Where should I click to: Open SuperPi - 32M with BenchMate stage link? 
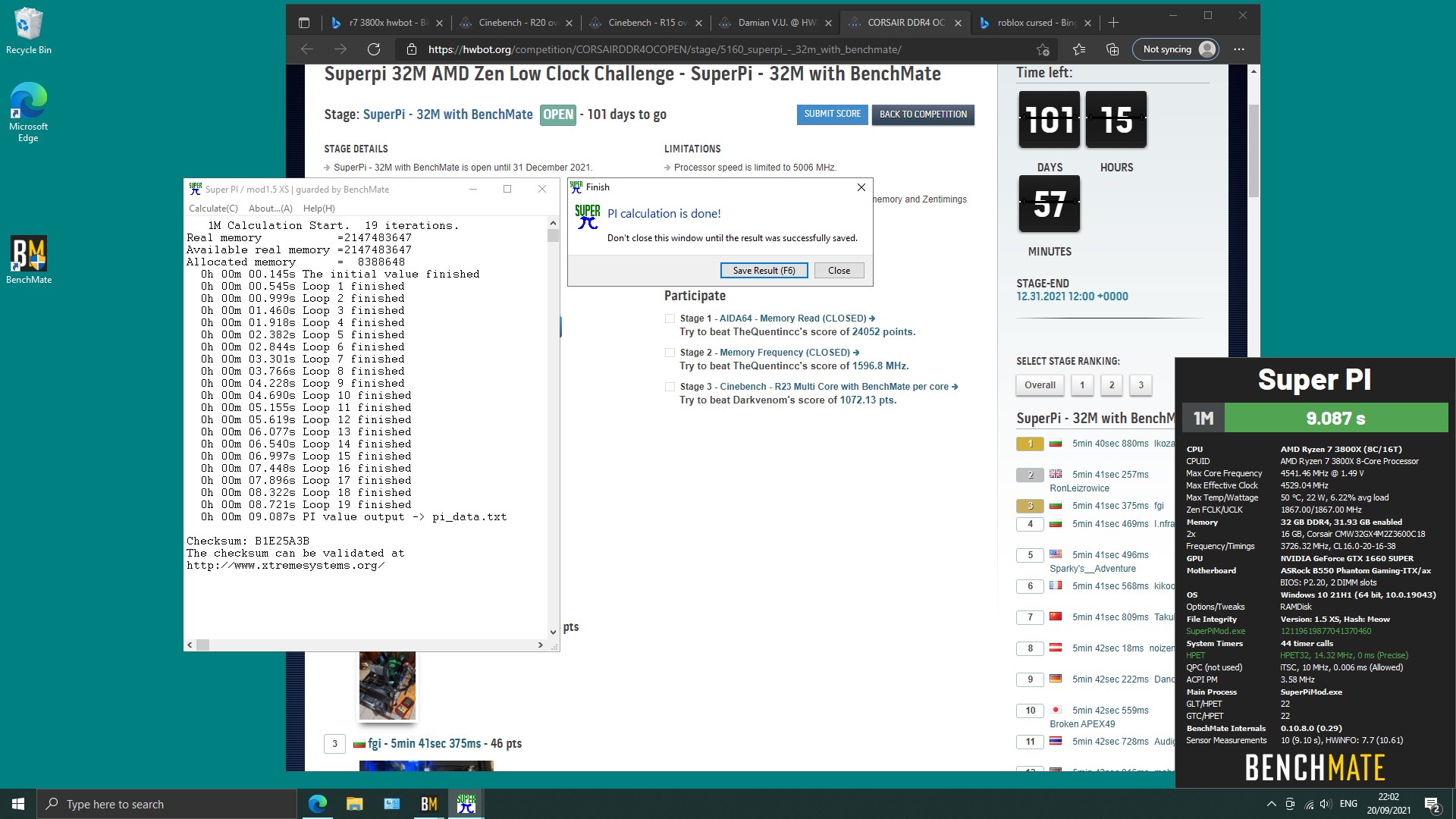click(x=447, y=115)
